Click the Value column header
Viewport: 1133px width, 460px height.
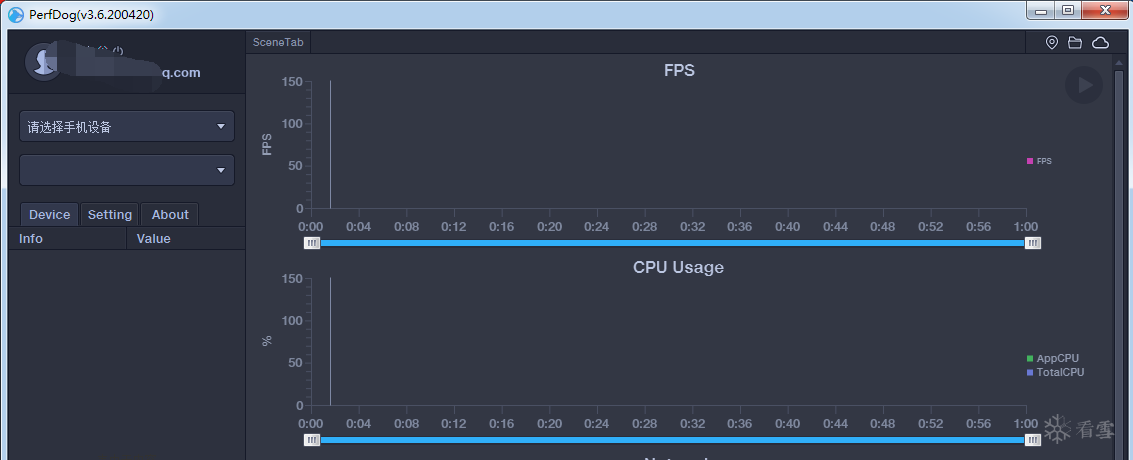[154, 238]
